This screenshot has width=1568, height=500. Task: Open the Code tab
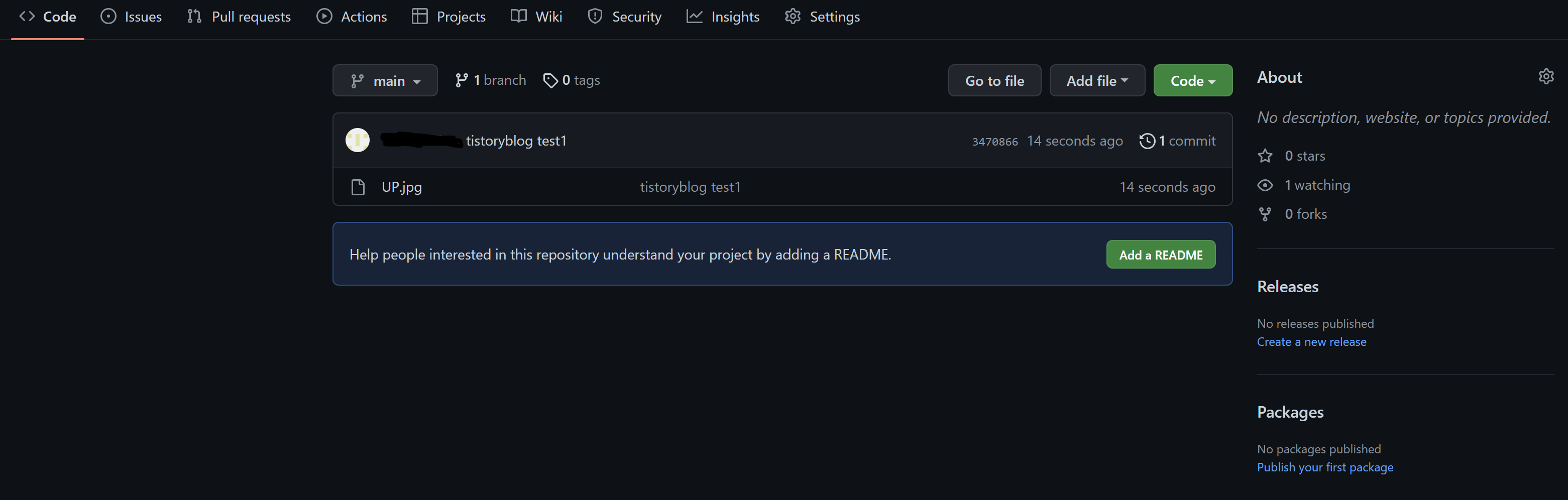(48, 17)
